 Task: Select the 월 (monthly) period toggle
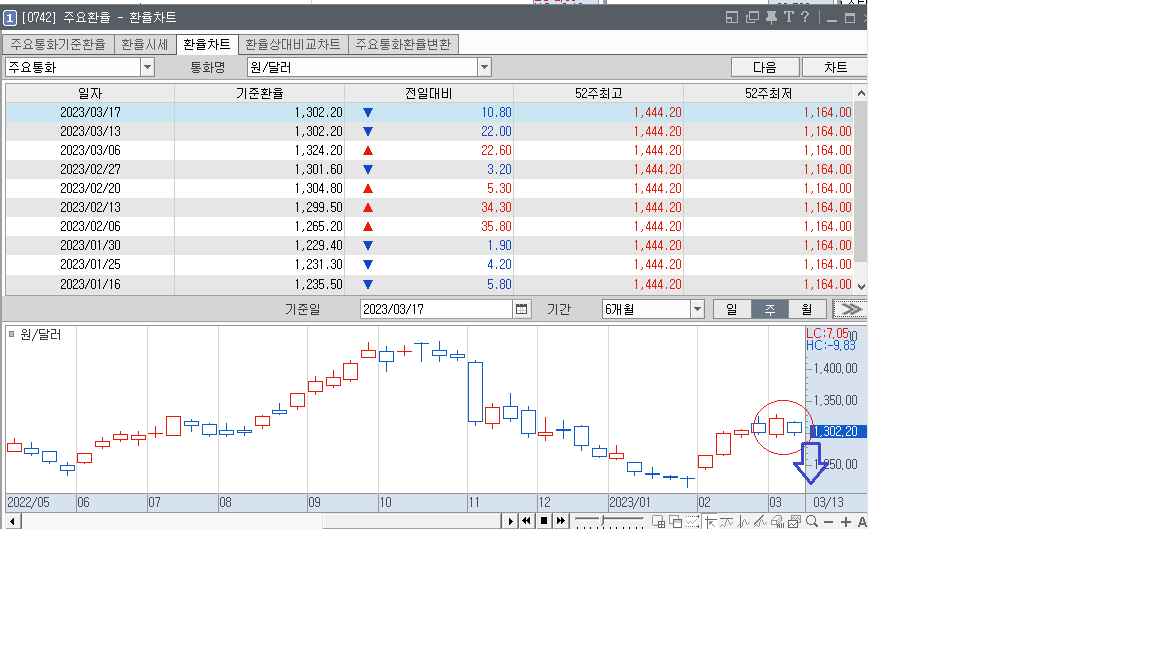[807, 309]
